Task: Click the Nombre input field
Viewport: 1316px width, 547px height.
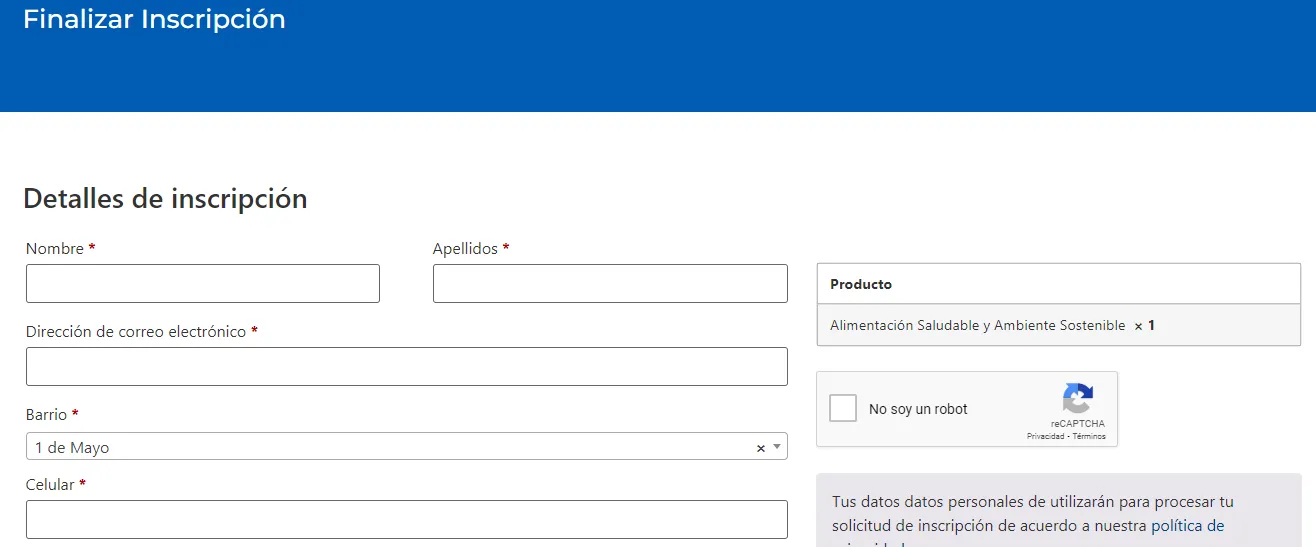Action: click(203, 283)
